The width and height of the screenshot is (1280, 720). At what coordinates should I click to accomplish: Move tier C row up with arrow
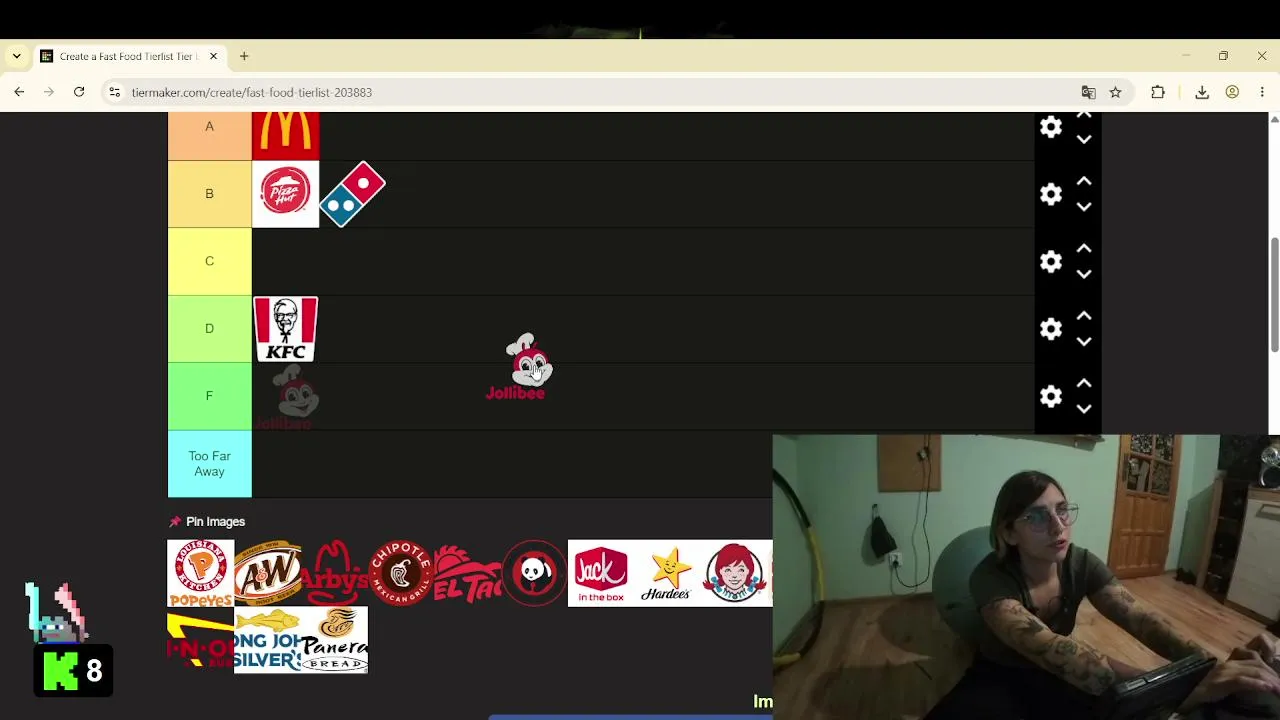1084,249
